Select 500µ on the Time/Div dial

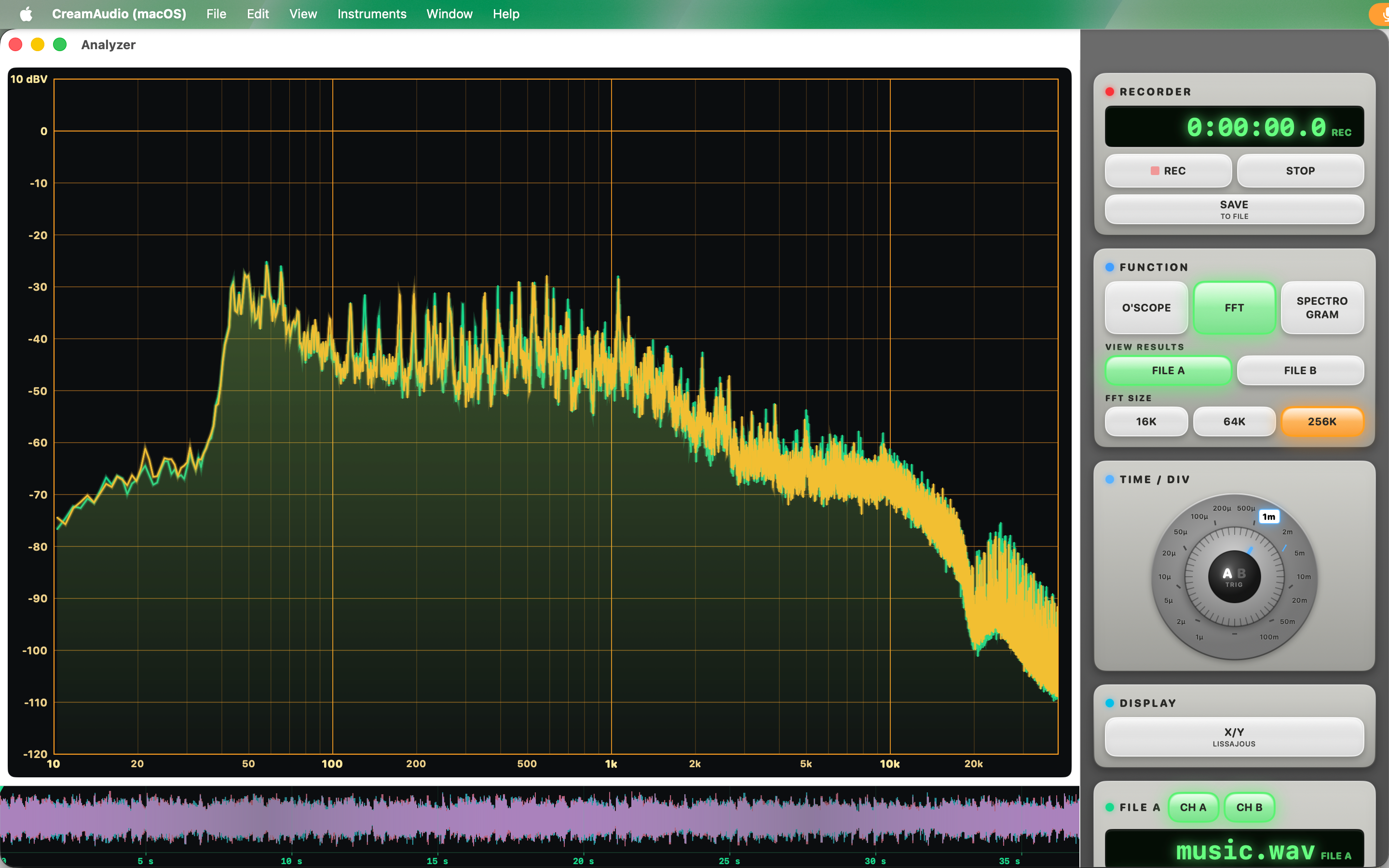coord(1246,509)
